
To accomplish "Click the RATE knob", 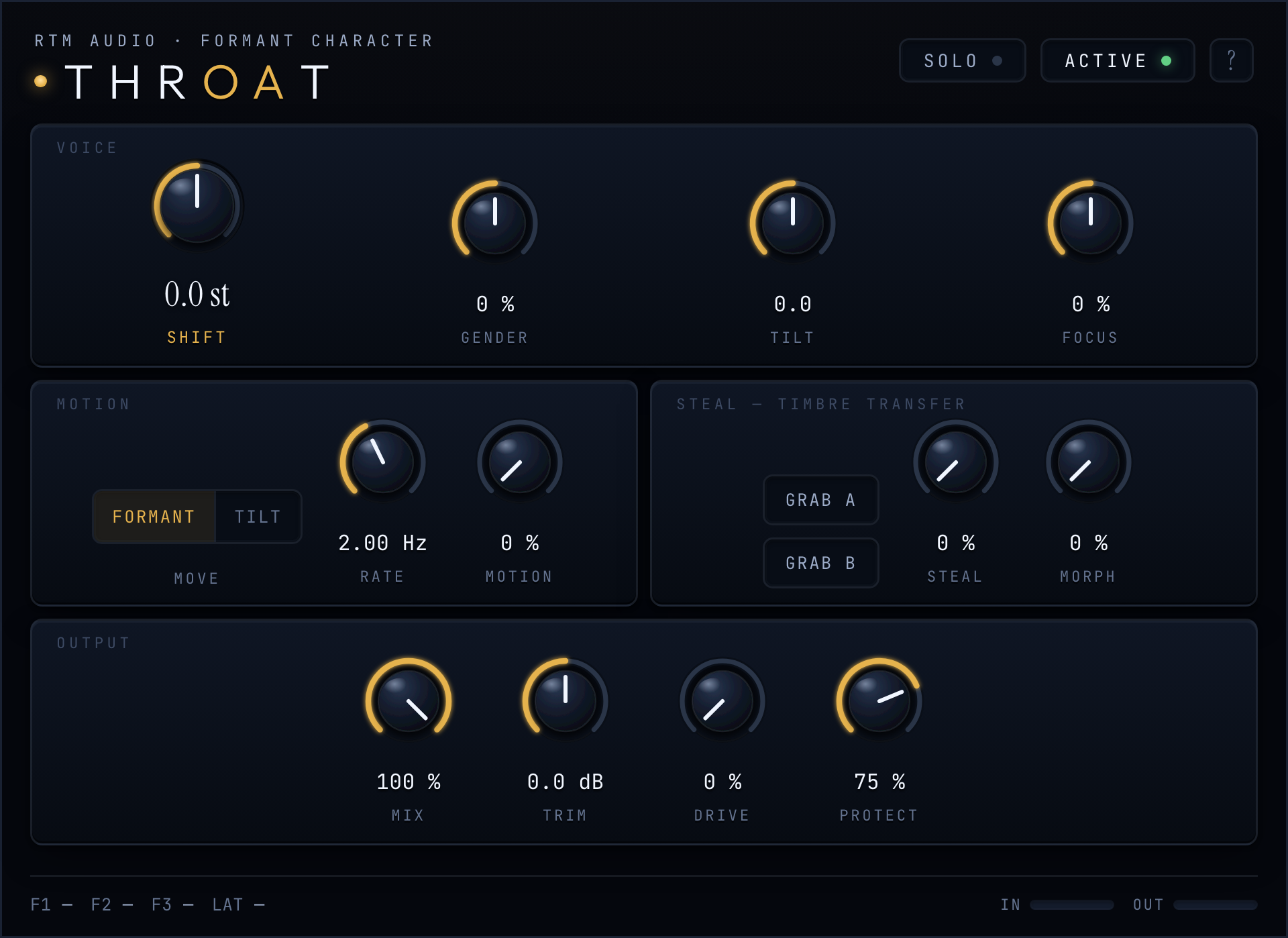I will (382, 462).
